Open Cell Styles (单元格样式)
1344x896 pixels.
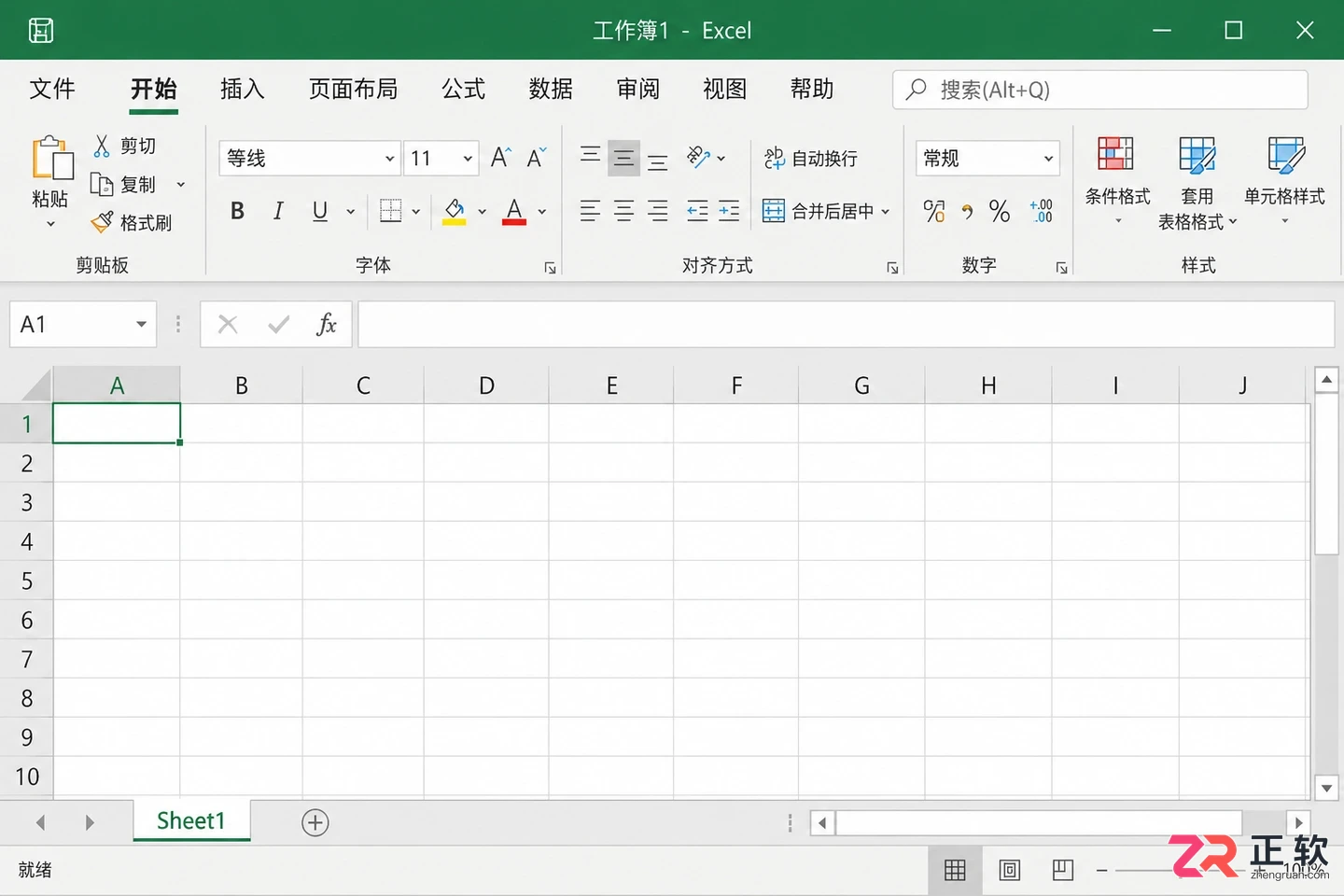(1284, 181)
